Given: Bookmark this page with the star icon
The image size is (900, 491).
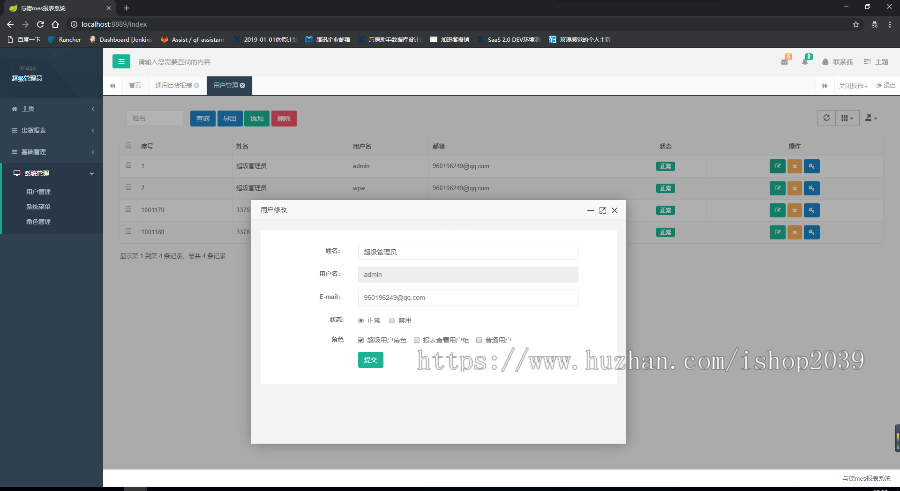Looking at the screenshot, I should (x=856, y=24).
